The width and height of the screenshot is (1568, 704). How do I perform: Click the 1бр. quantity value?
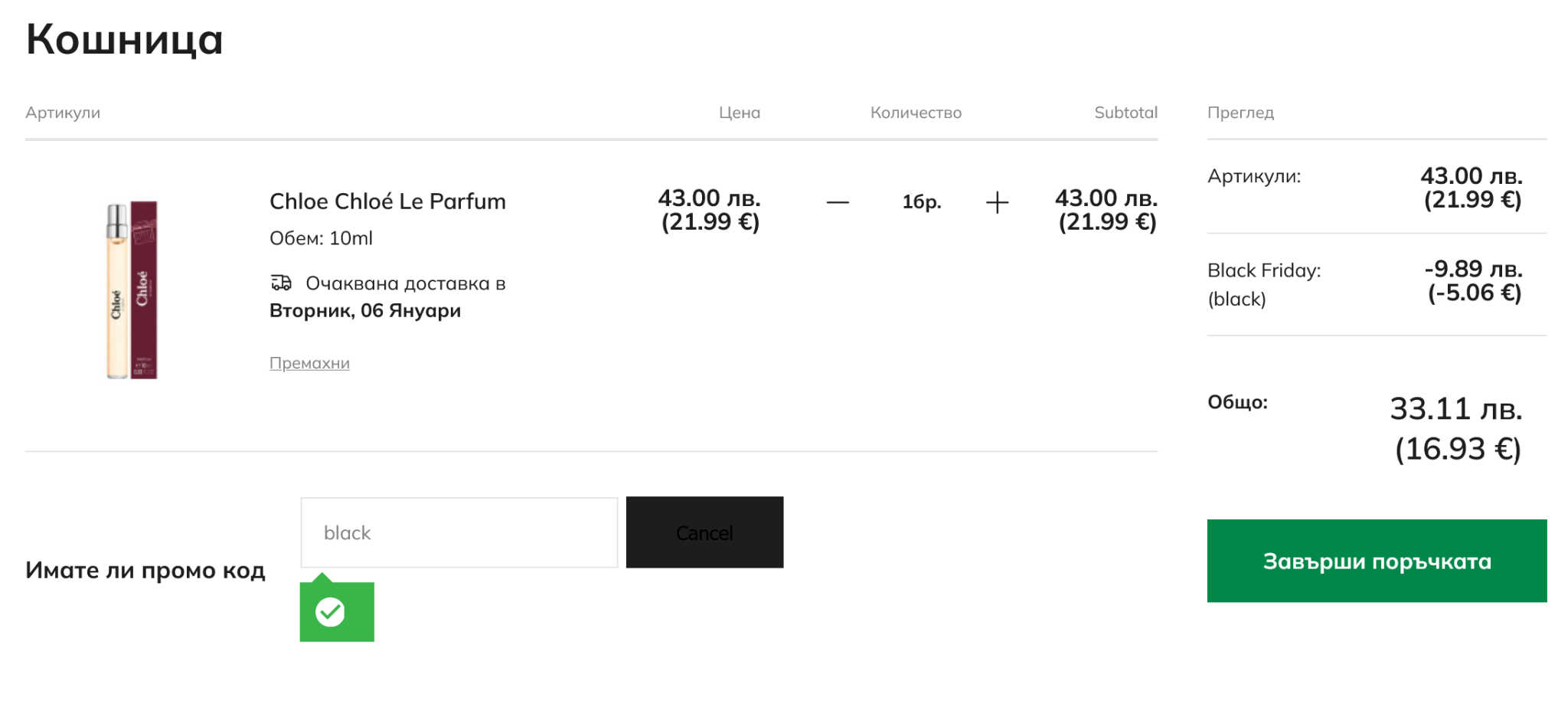921,202
